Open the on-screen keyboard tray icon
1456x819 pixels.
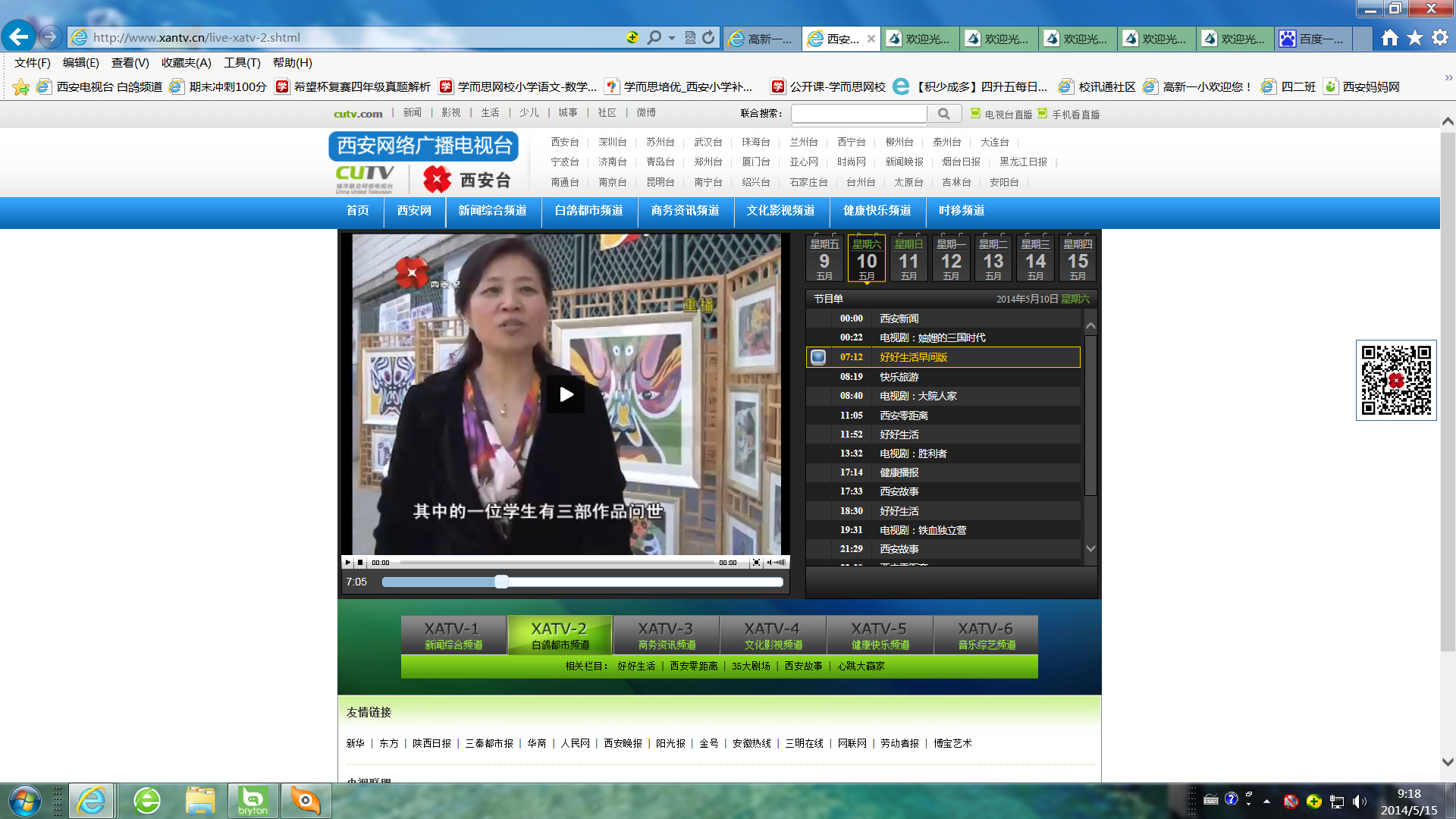(1211, 799)
